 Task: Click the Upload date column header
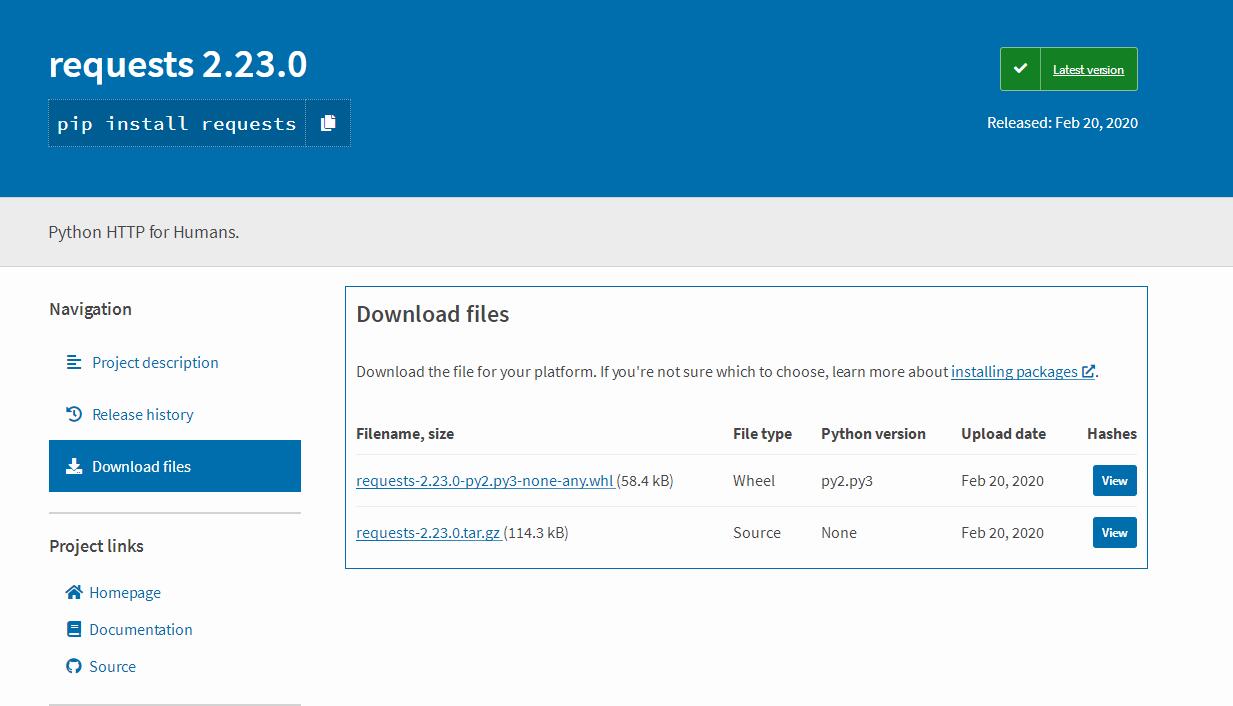pyautogui.click(x=1003, y=433)
